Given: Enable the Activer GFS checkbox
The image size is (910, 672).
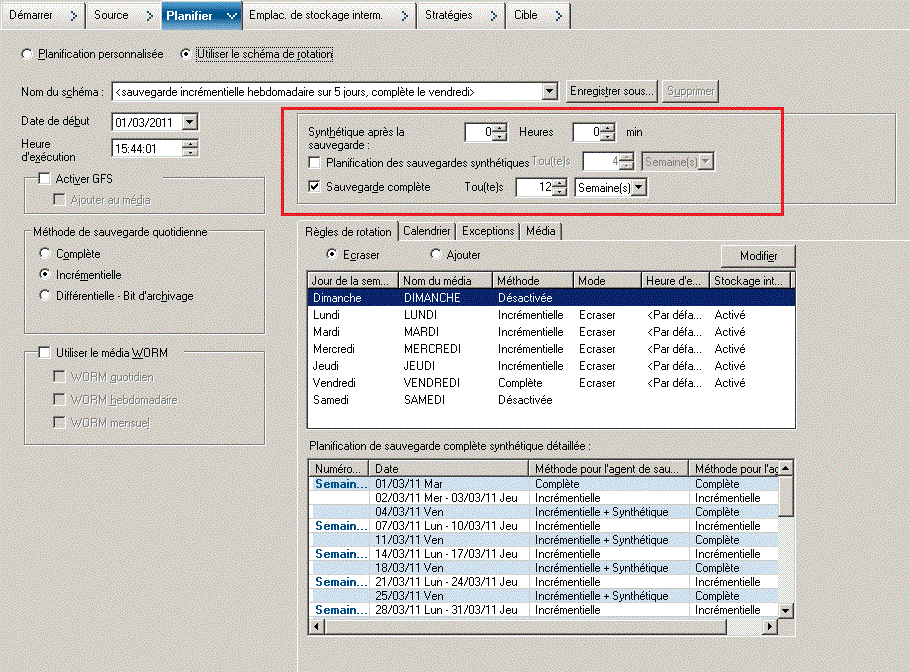Looking at the screenshot, I should coord(44,179).
